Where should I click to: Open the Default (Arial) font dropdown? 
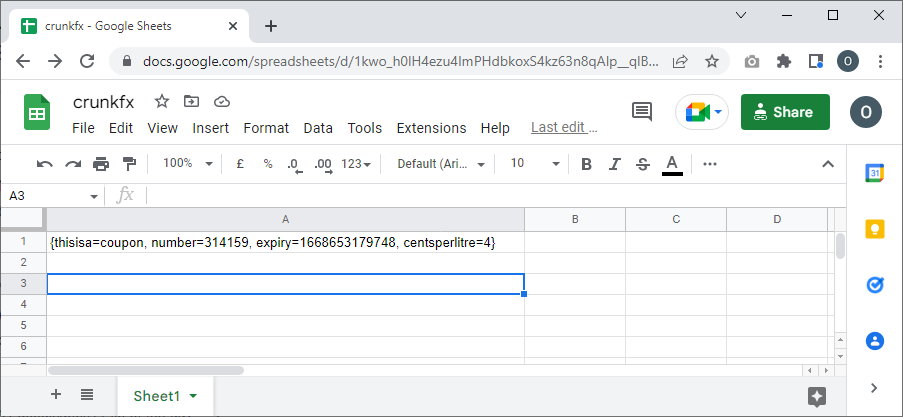pos(441,164)
